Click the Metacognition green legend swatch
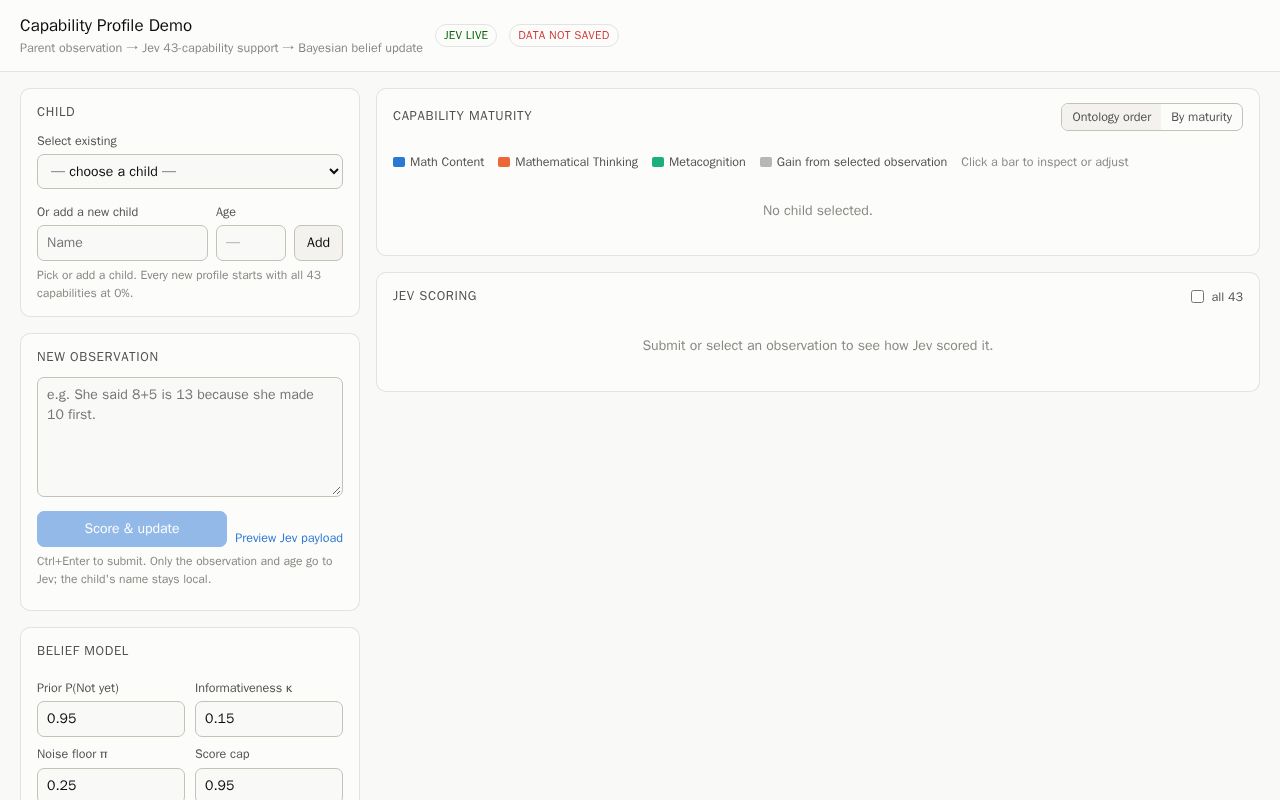 (x=658, y=162)
